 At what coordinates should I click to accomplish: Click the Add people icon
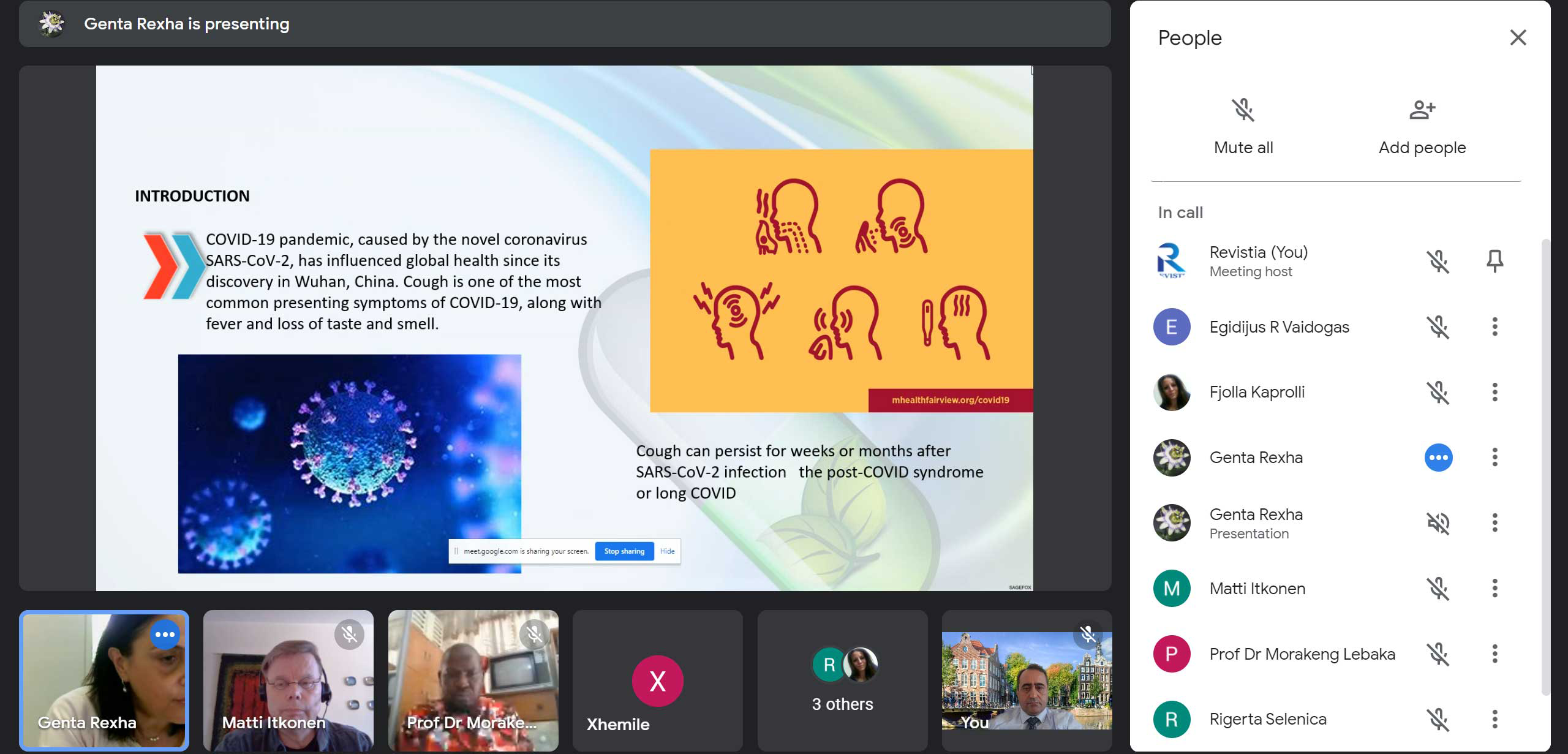click(1422, 110)
